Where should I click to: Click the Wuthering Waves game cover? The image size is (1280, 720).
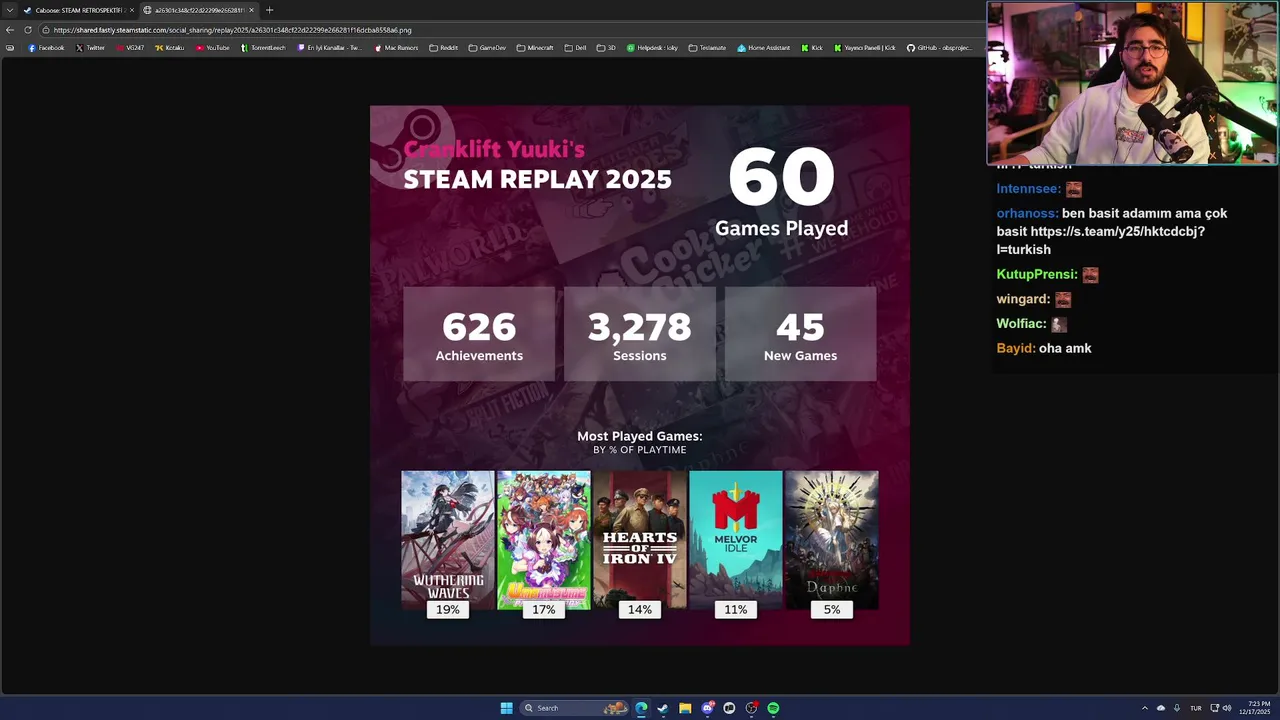[447, 540]
